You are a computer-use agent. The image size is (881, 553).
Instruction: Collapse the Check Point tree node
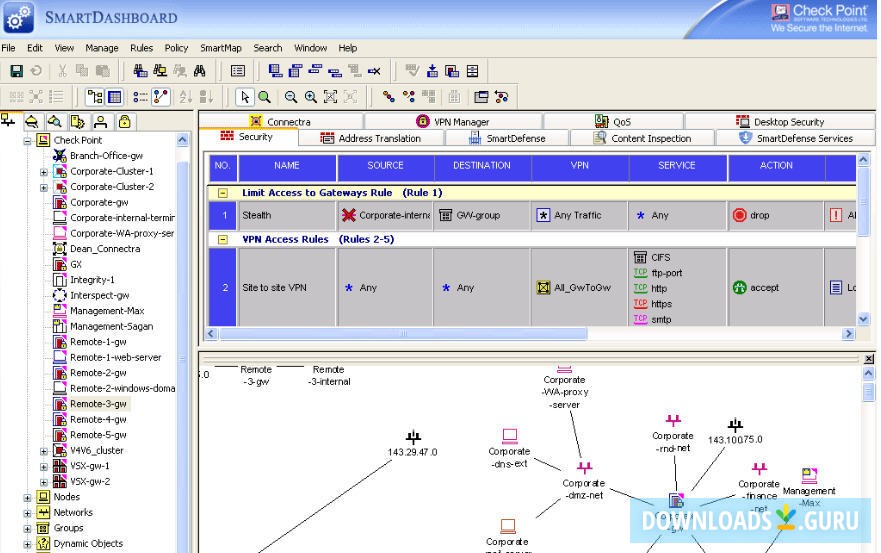pos(27,140)
